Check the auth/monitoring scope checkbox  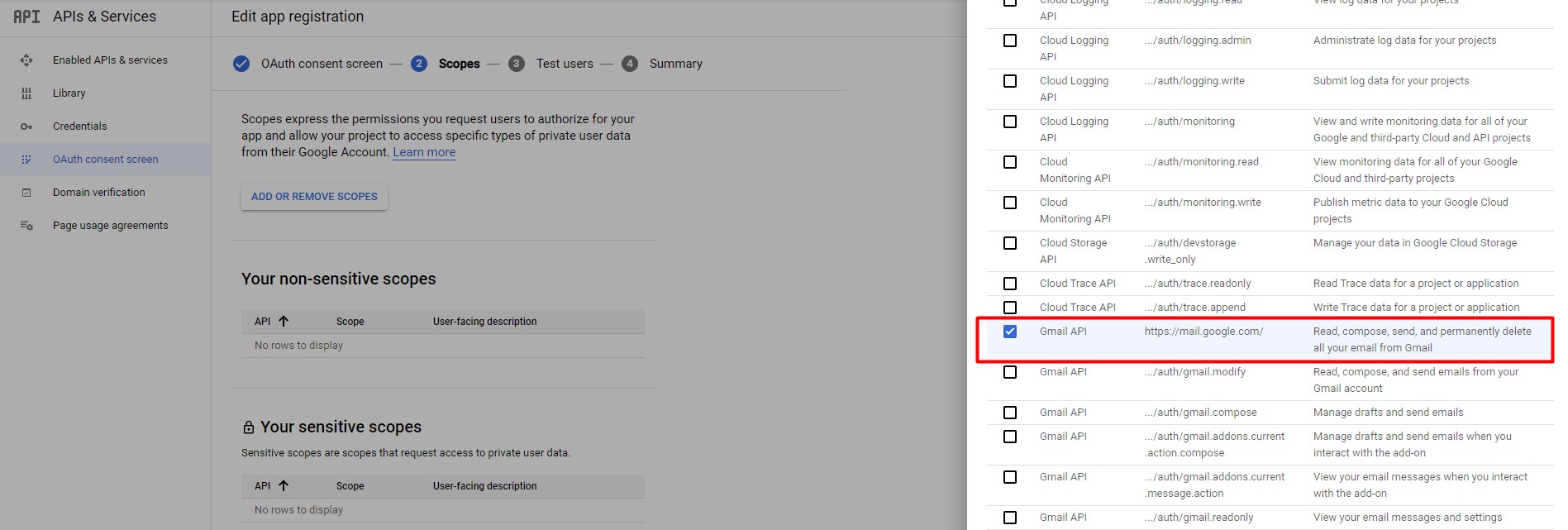click(1010, 122)
